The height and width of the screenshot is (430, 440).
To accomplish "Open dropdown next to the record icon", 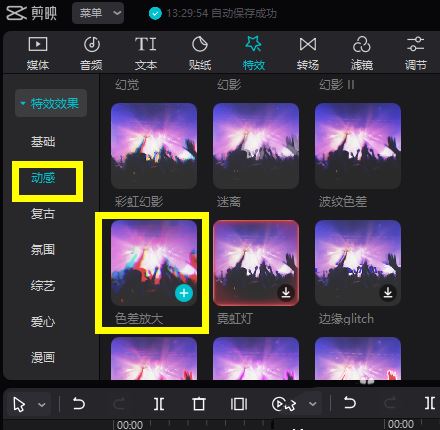I will [x=312, y=404].
